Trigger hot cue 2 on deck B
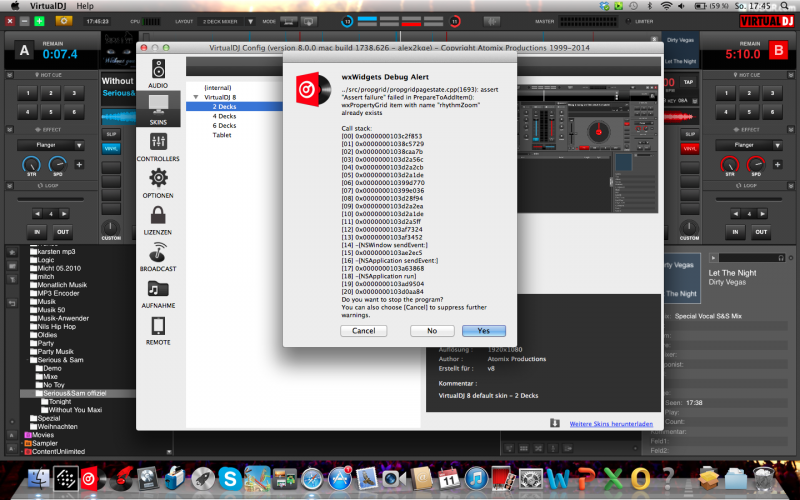This screenshot has height=500, width=800. coord(749,93)
